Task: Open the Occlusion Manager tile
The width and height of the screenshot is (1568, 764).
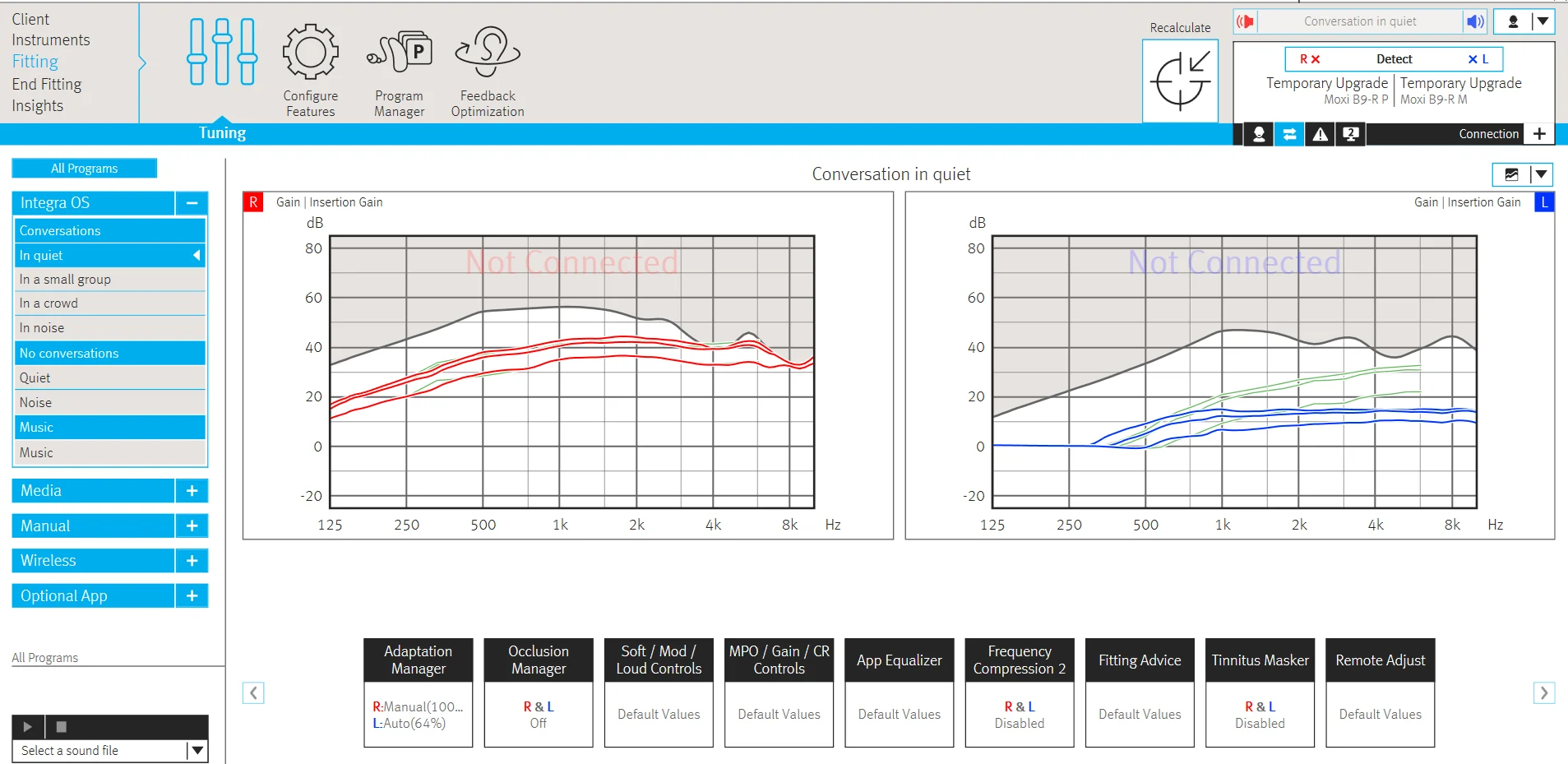Action: tap(539, 692)
